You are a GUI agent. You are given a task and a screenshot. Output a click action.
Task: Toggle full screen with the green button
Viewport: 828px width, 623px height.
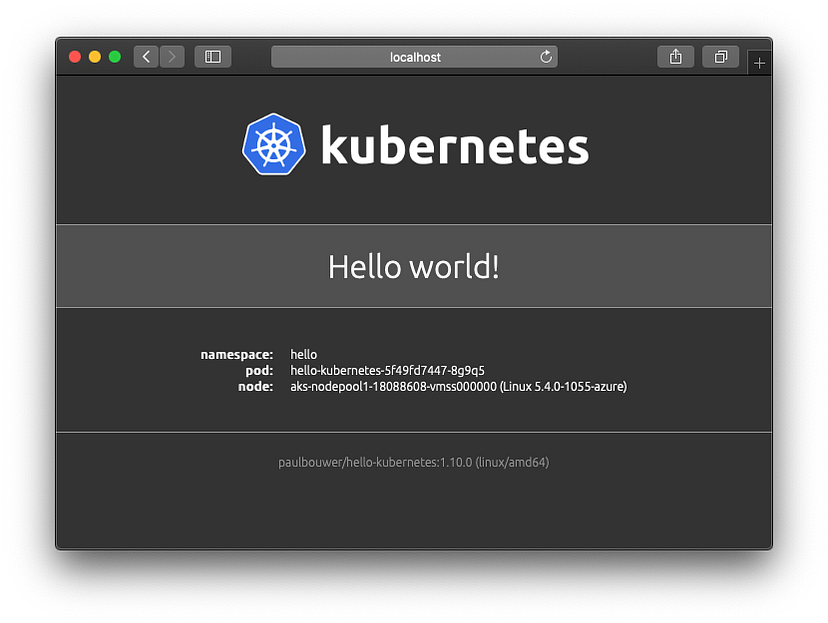tap(114, 57)
